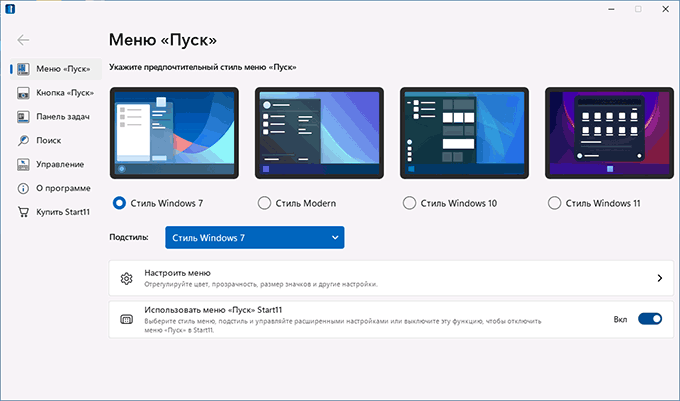Open the Кнопка «Пуск» section
680x401 pixels.
click(x=56, y=93)
